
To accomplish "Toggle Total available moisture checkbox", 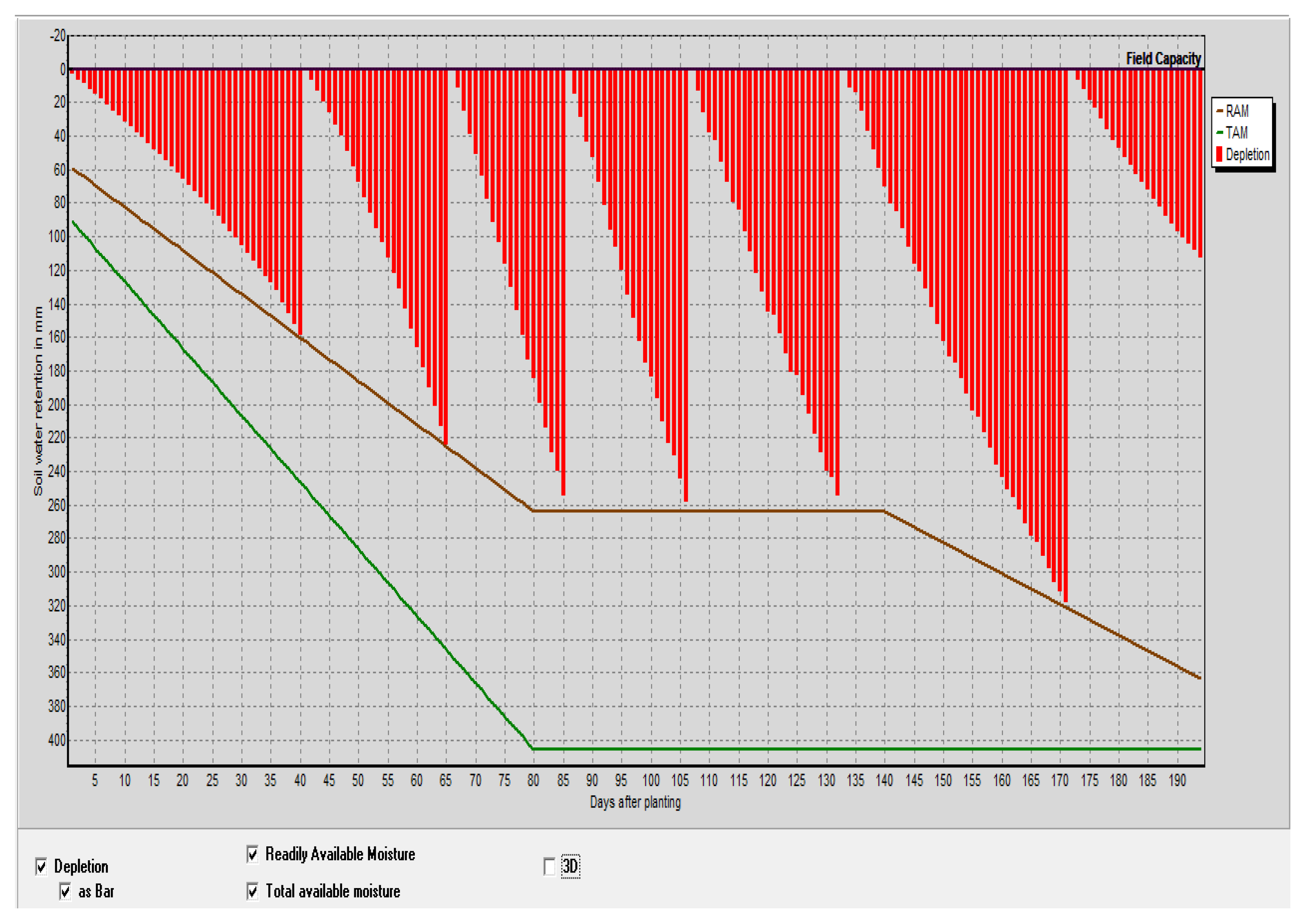I will click(x=253, y=891).
